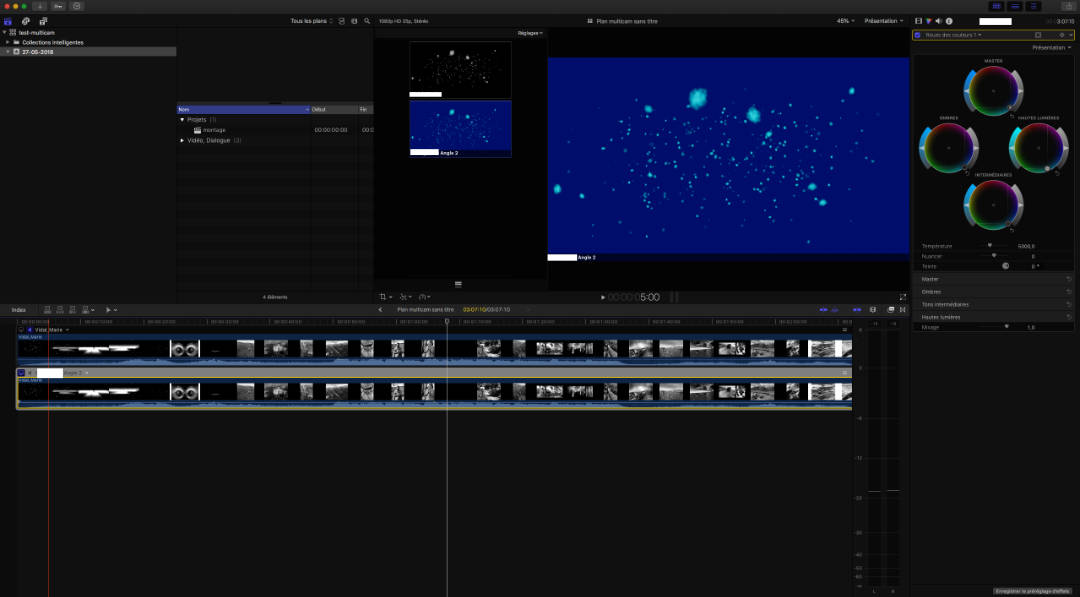Open the angle viewer Réglages dropdown
The width and height of the screenshot is (1080, 597).
click(530, 33)
